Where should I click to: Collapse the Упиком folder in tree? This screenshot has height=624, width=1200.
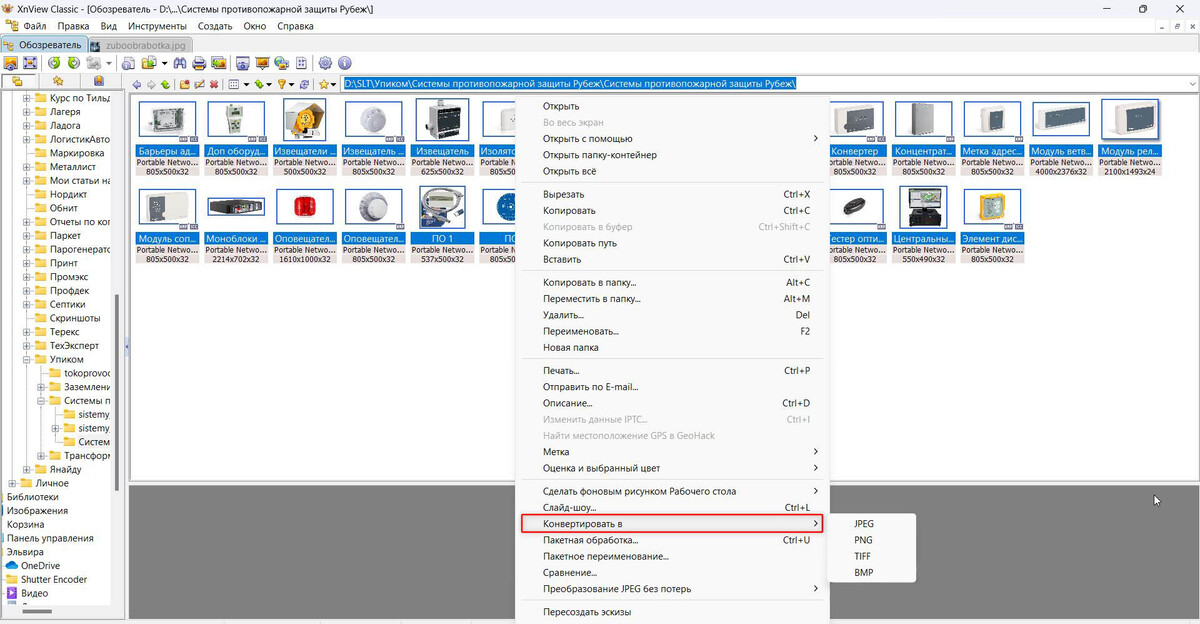(28, 359)
